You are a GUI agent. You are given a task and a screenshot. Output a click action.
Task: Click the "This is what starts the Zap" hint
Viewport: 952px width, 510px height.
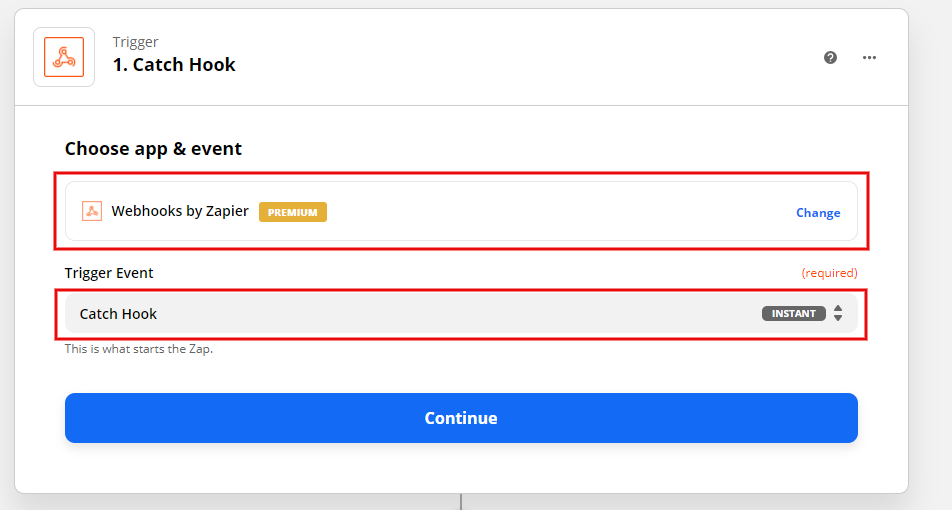pos(139,349)
